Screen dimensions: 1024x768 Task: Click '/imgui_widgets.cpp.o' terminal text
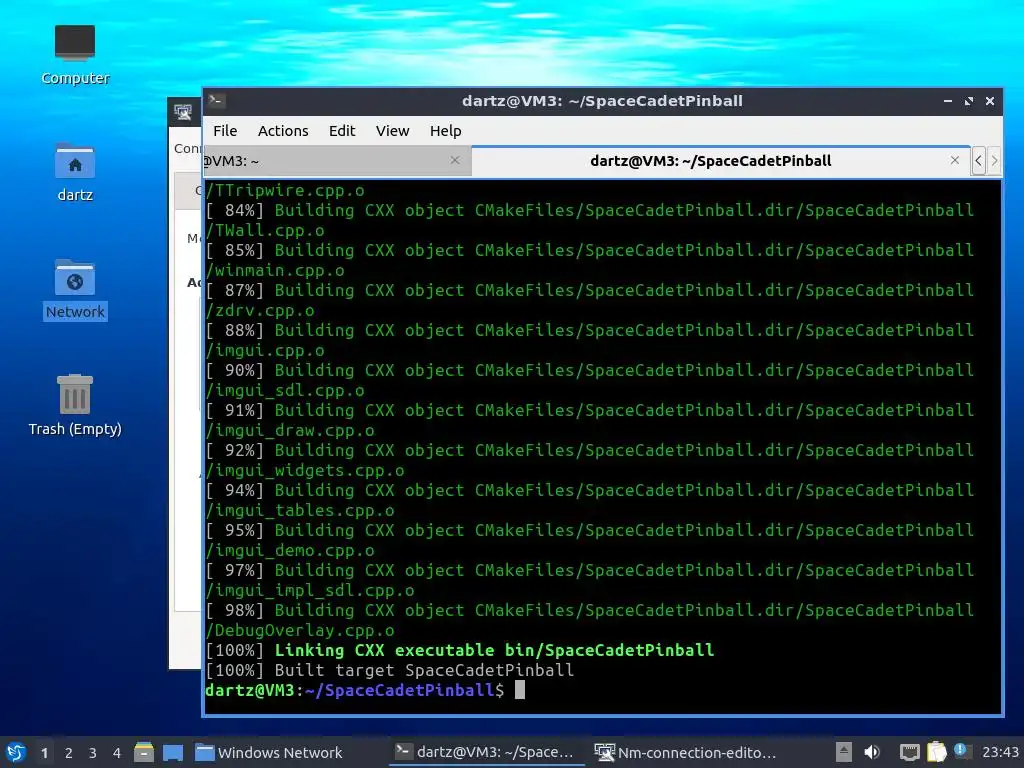point(305,470)
